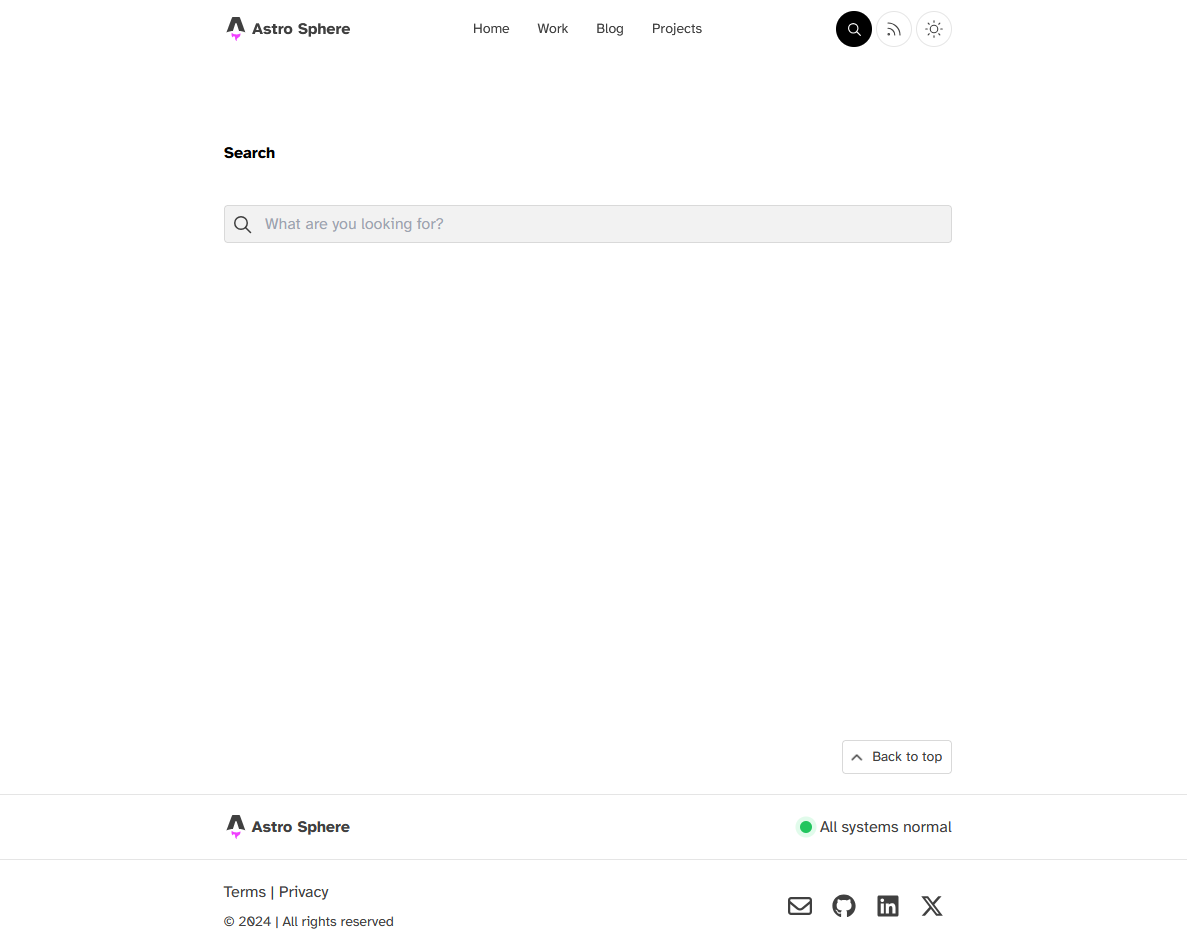Go to the Home nav item

(x=491, y=29)
